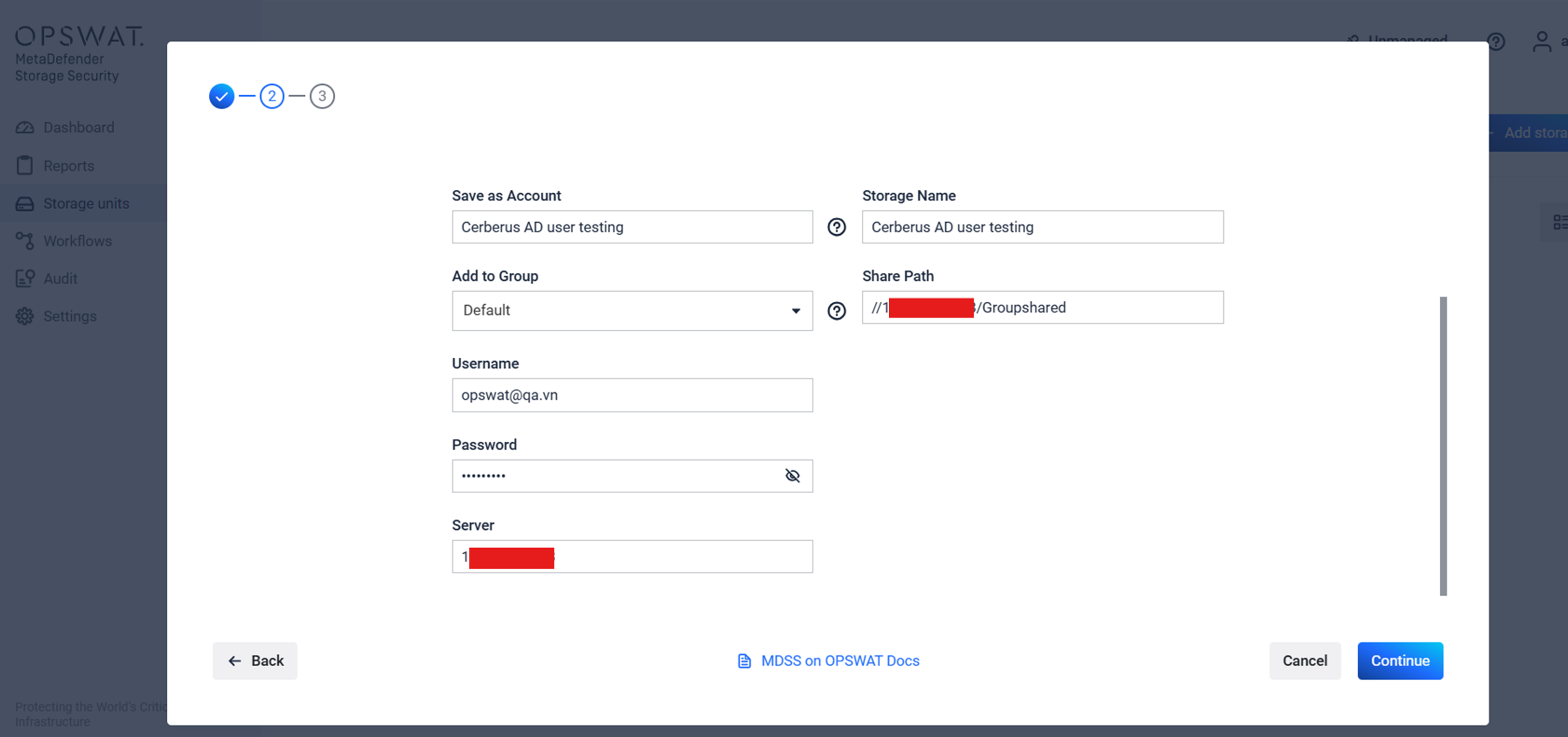Open Workflows in the sidebar
Viewport: 1568px width, 737px height.
click(77, 241)
